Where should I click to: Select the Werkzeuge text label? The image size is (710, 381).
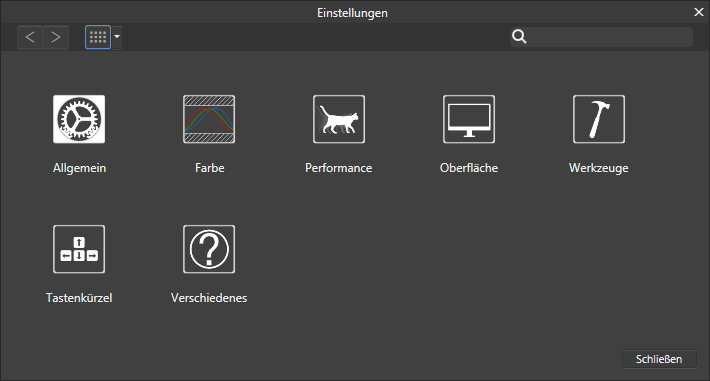599,168
